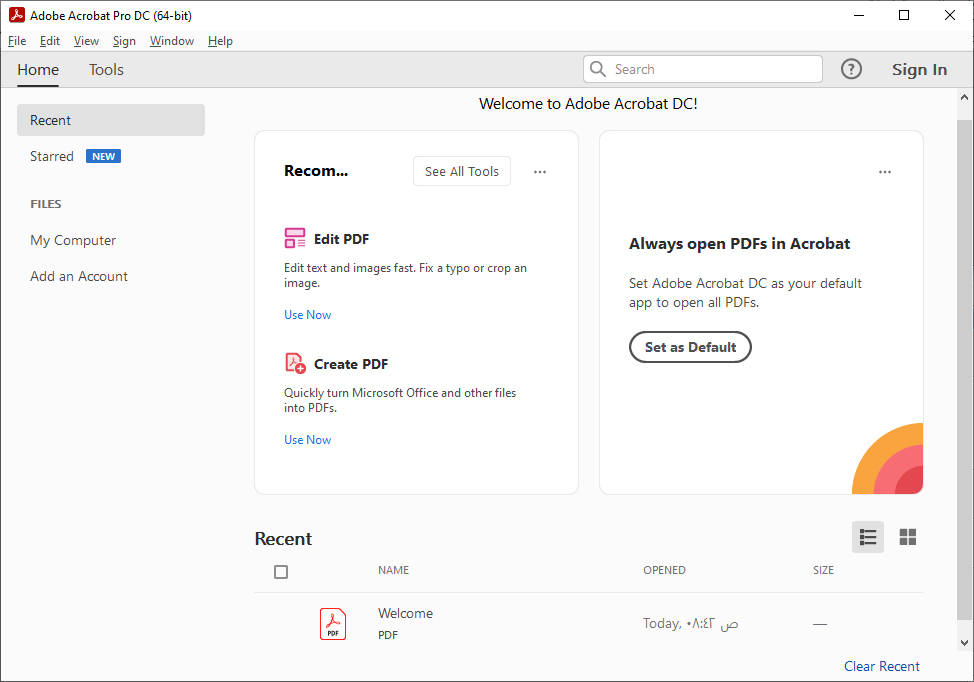
Task: Open the Sign menu
Action: coord(124,41)
